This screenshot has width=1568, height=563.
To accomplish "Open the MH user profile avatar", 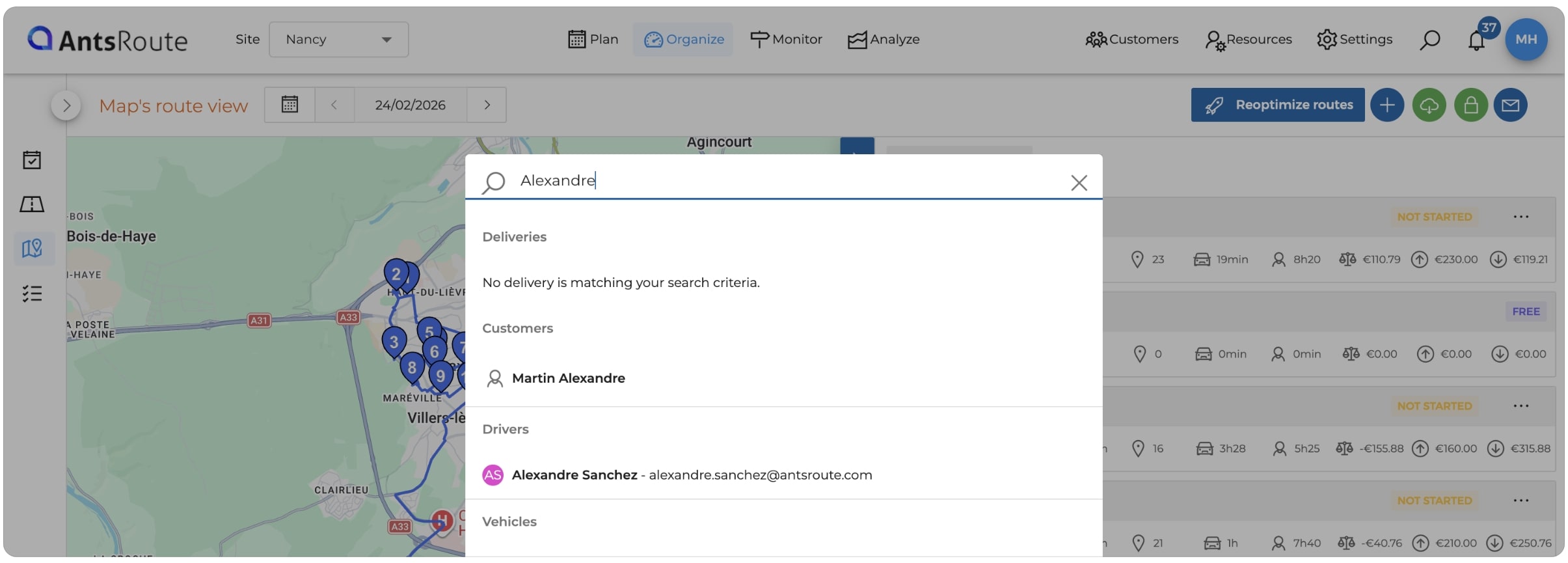I will [x=1526, y=39].
